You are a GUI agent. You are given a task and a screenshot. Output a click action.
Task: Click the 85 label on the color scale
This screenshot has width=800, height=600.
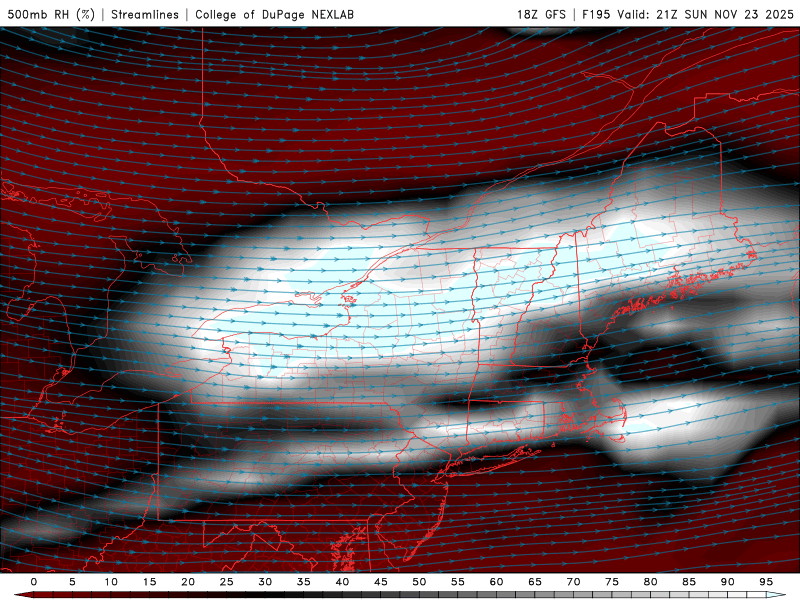coord(689,582)
